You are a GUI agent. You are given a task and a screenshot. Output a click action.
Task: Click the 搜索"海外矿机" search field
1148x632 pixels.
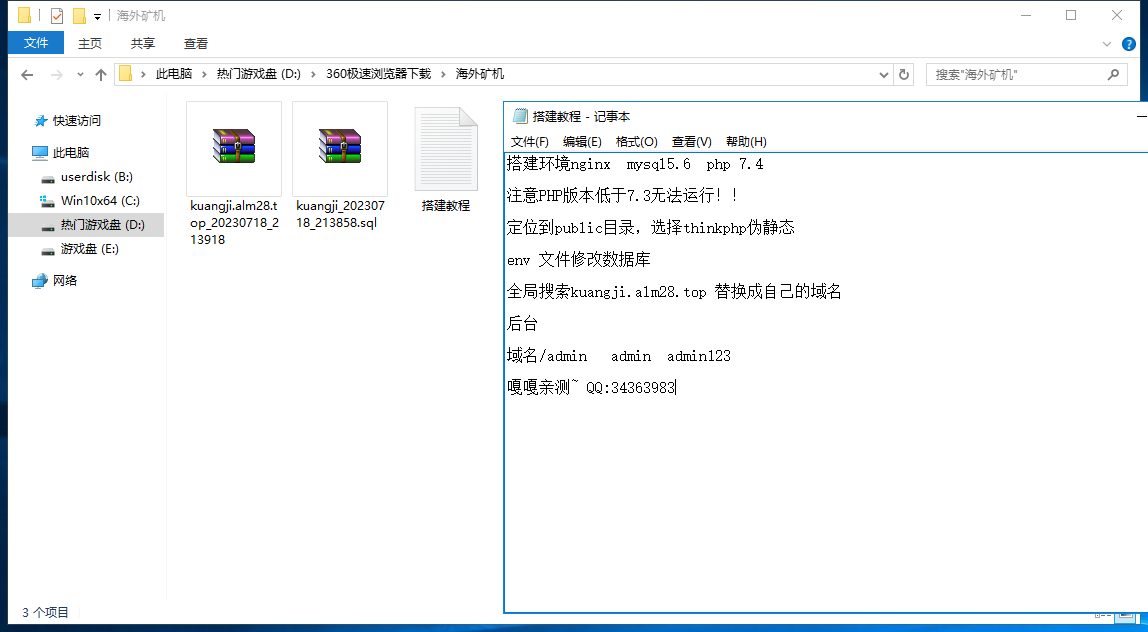coord(1015,74)
